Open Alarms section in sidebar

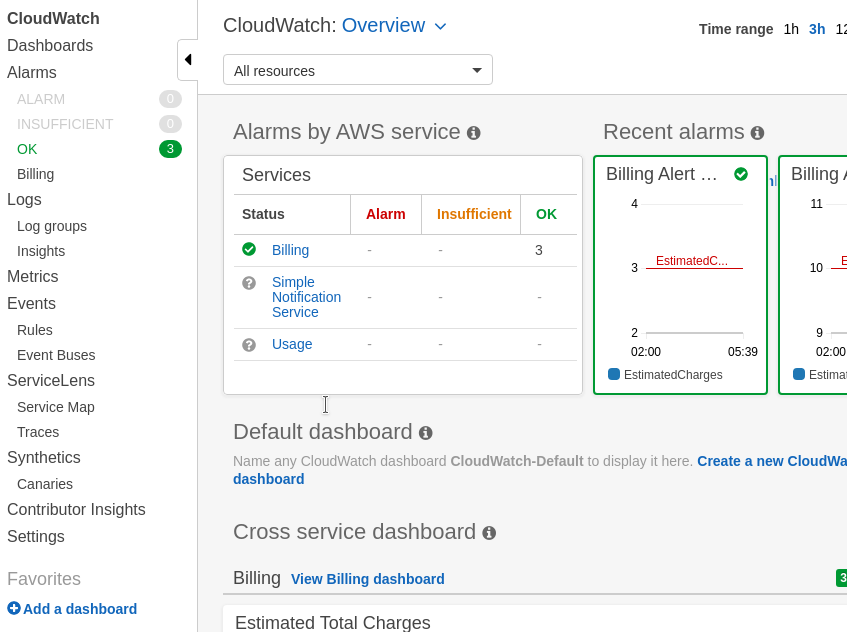32,72
